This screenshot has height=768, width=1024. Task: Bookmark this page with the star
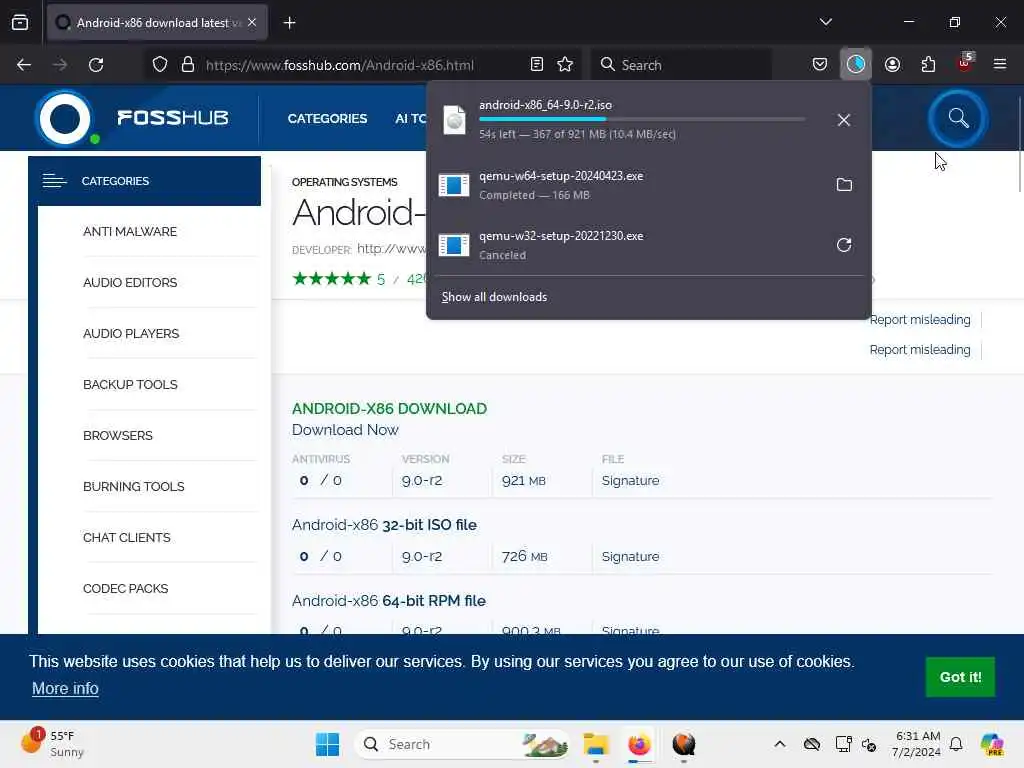pos(565,64)
